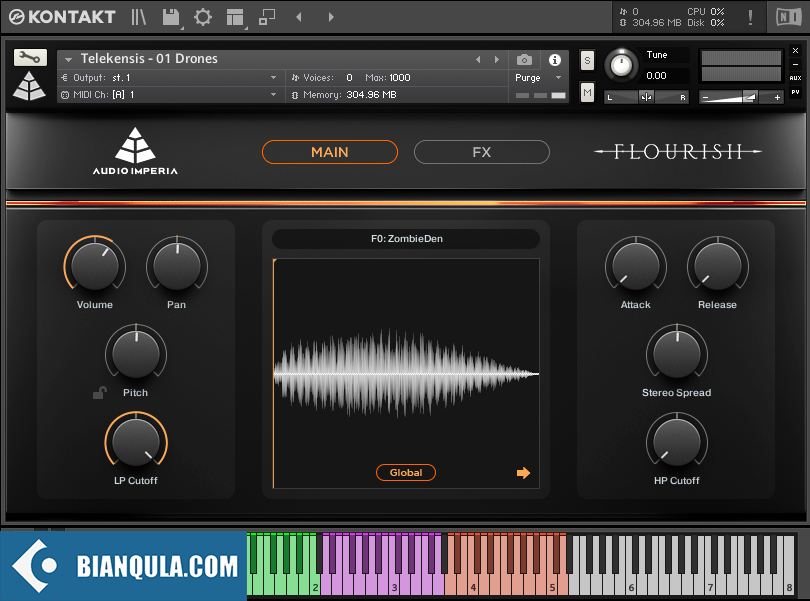Open Output st. 1 dropdown
This screenshot has height=601, width=810.
[x=273, y=78]
